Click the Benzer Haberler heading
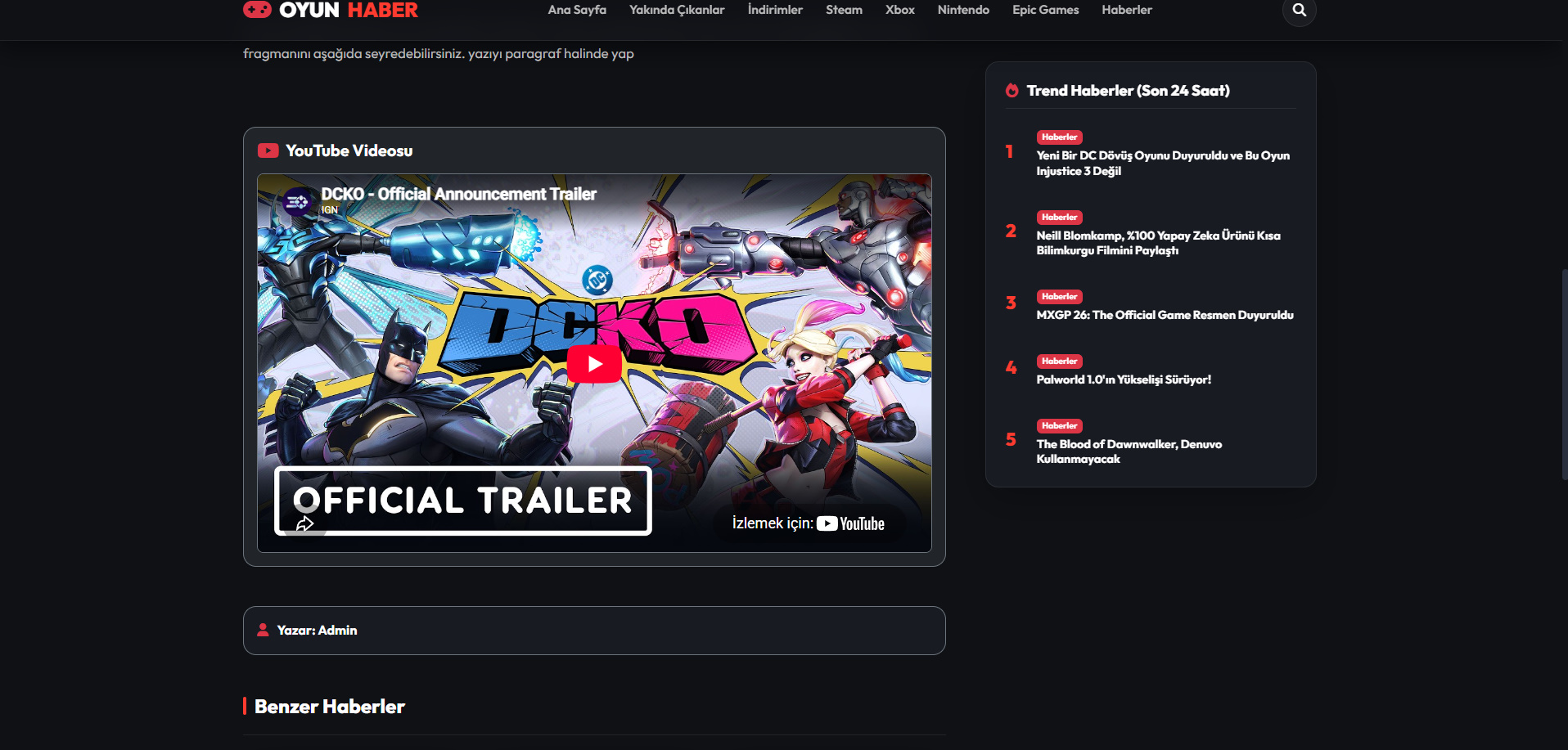The width and height of the screenshot is (1568, 750). pos(329,707)
